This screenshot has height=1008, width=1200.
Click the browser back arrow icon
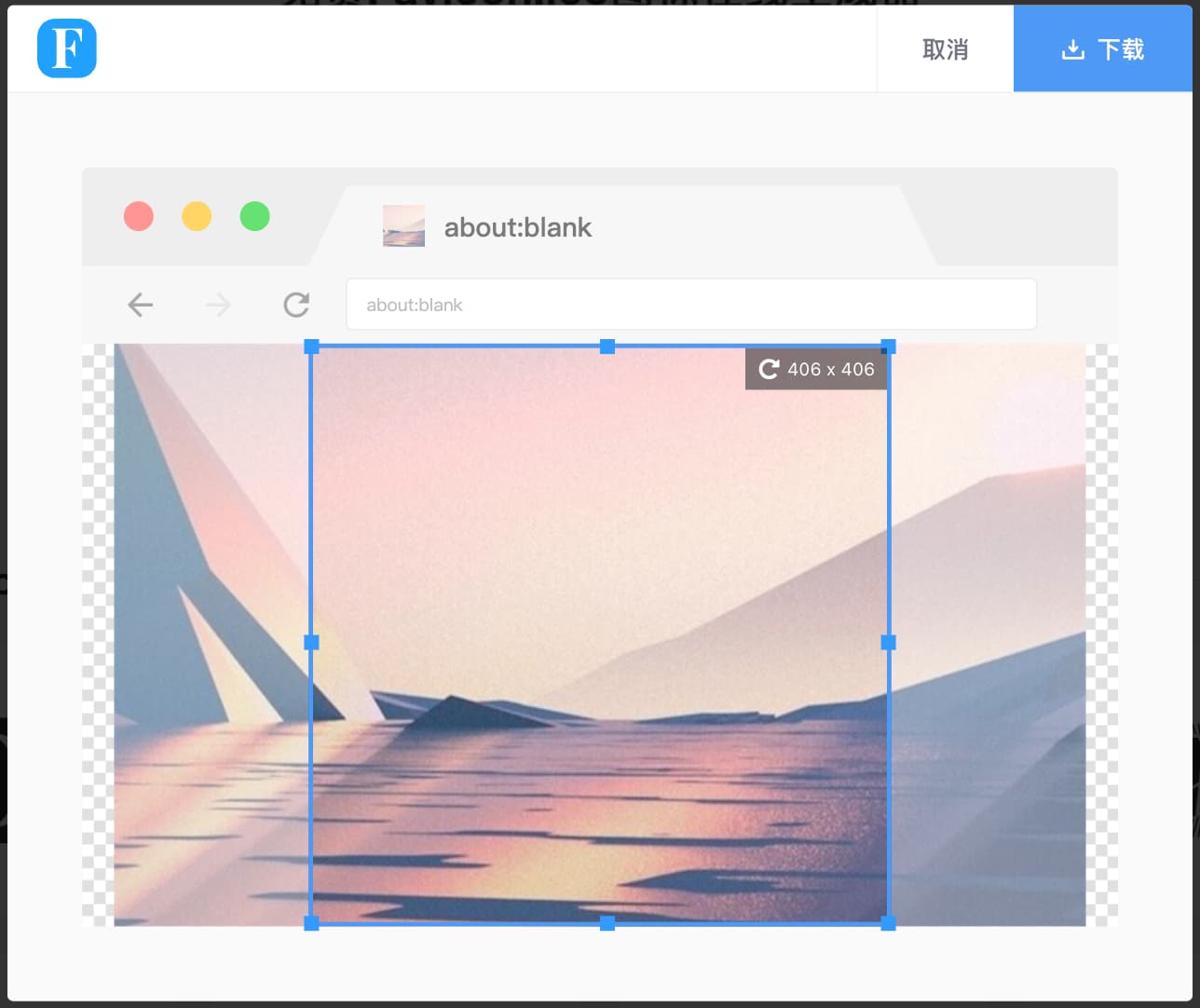point(140,305)
